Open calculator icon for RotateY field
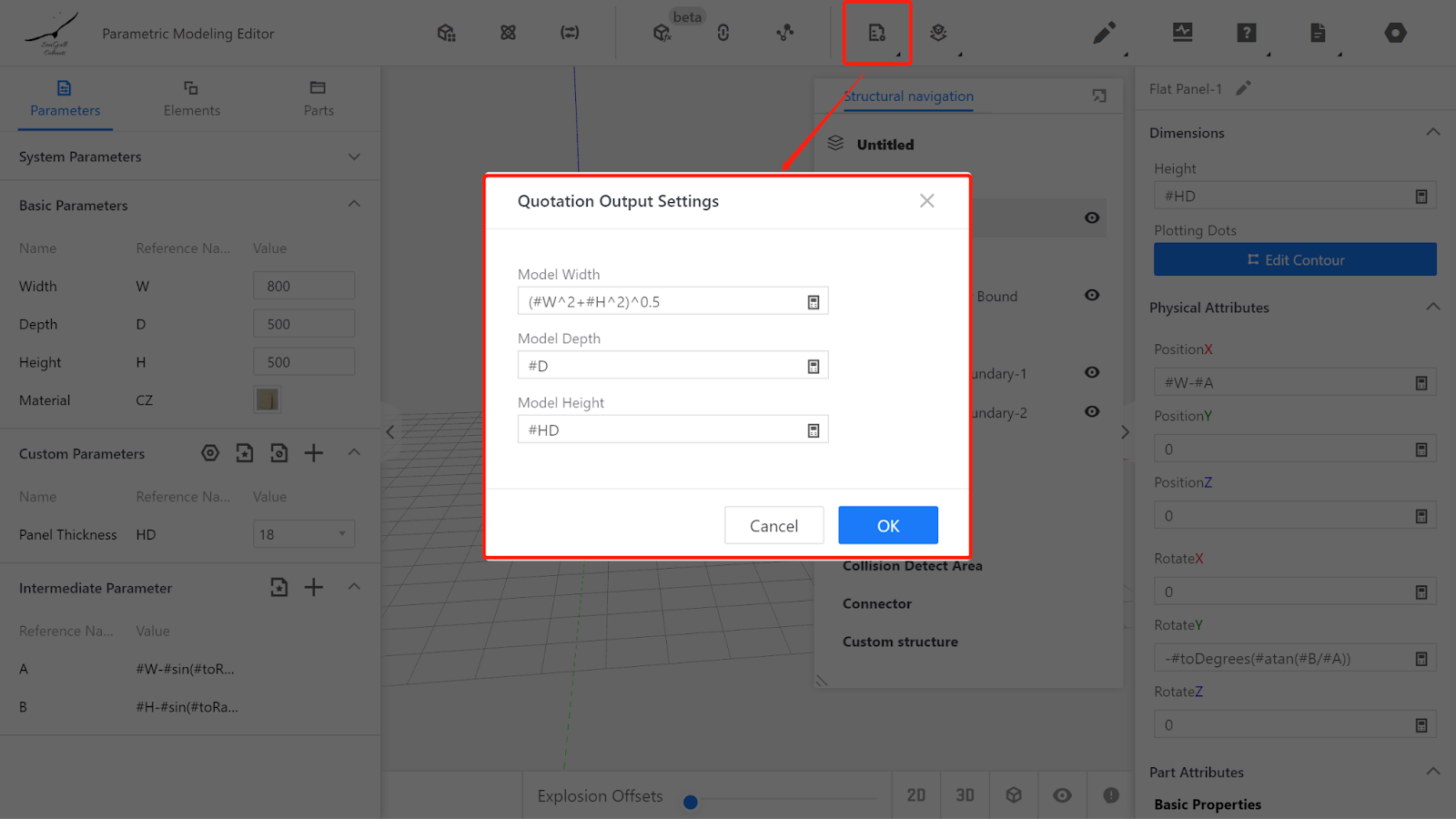Screen dimensions: 1456x819 1421,659
